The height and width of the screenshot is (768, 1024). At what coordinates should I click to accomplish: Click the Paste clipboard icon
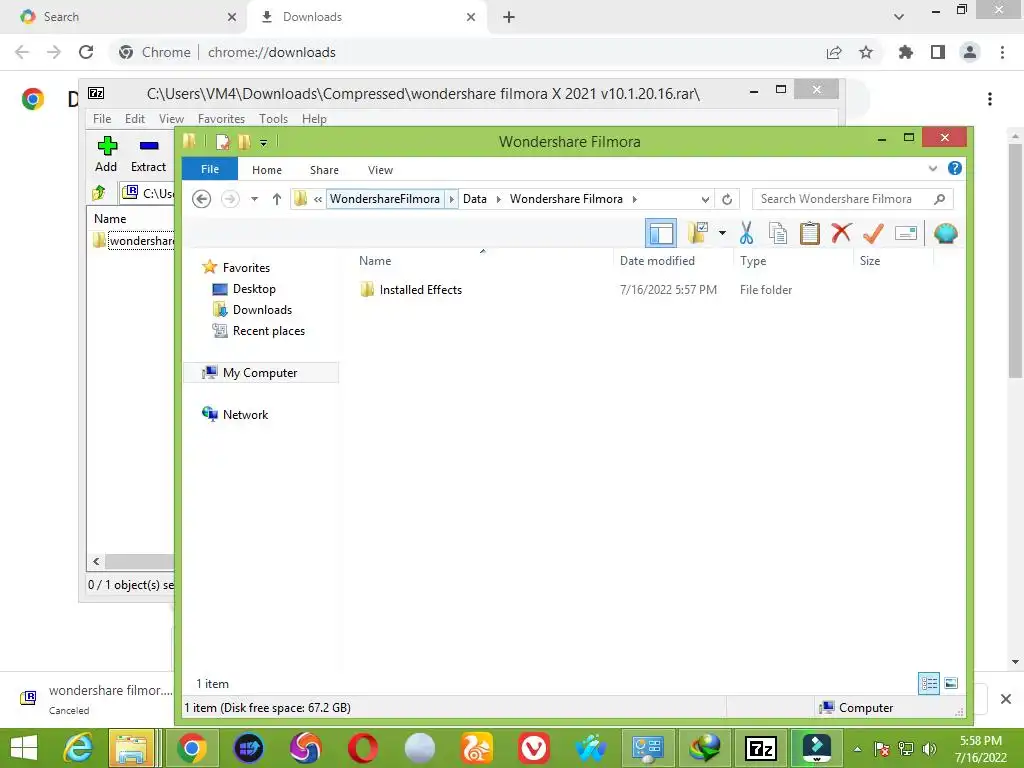pyautogui.click(x=810, y=233)
